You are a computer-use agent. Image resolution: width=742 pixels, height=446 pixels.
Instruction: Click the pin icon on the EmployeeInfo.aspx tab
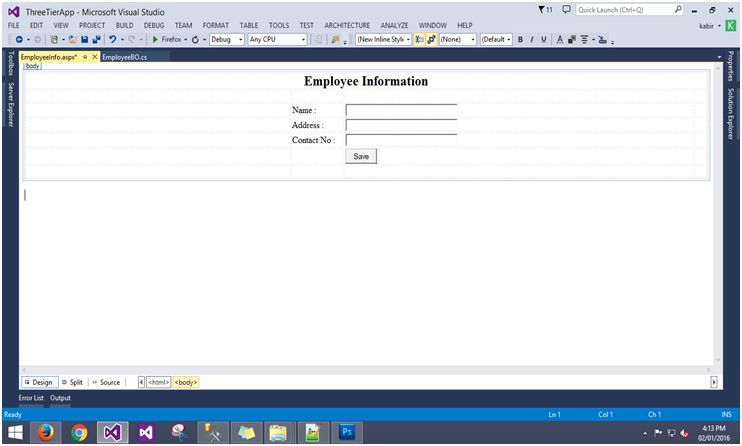(85, 57)
